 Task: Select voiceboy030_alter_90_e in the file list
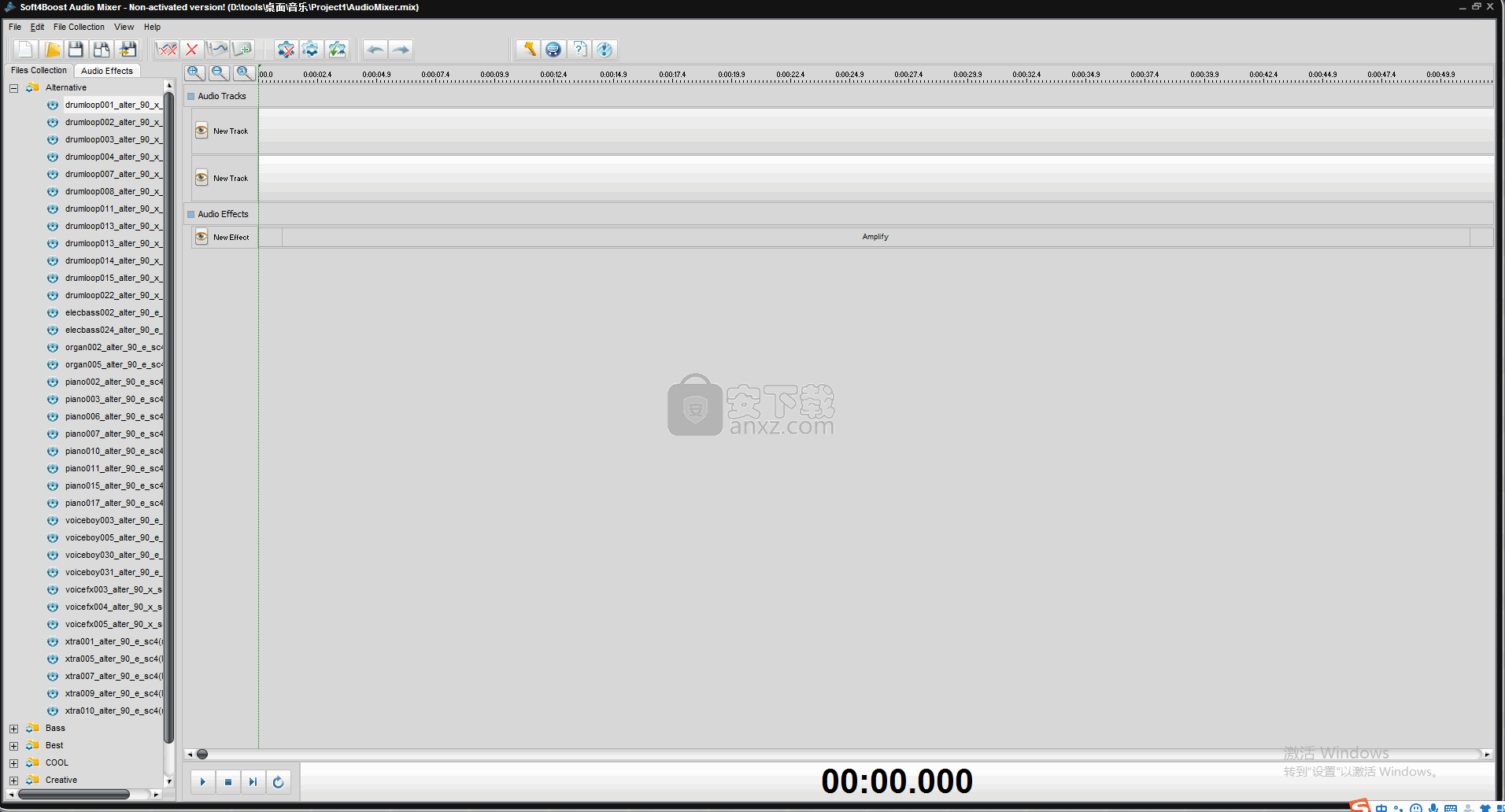[x=113, y=555]
